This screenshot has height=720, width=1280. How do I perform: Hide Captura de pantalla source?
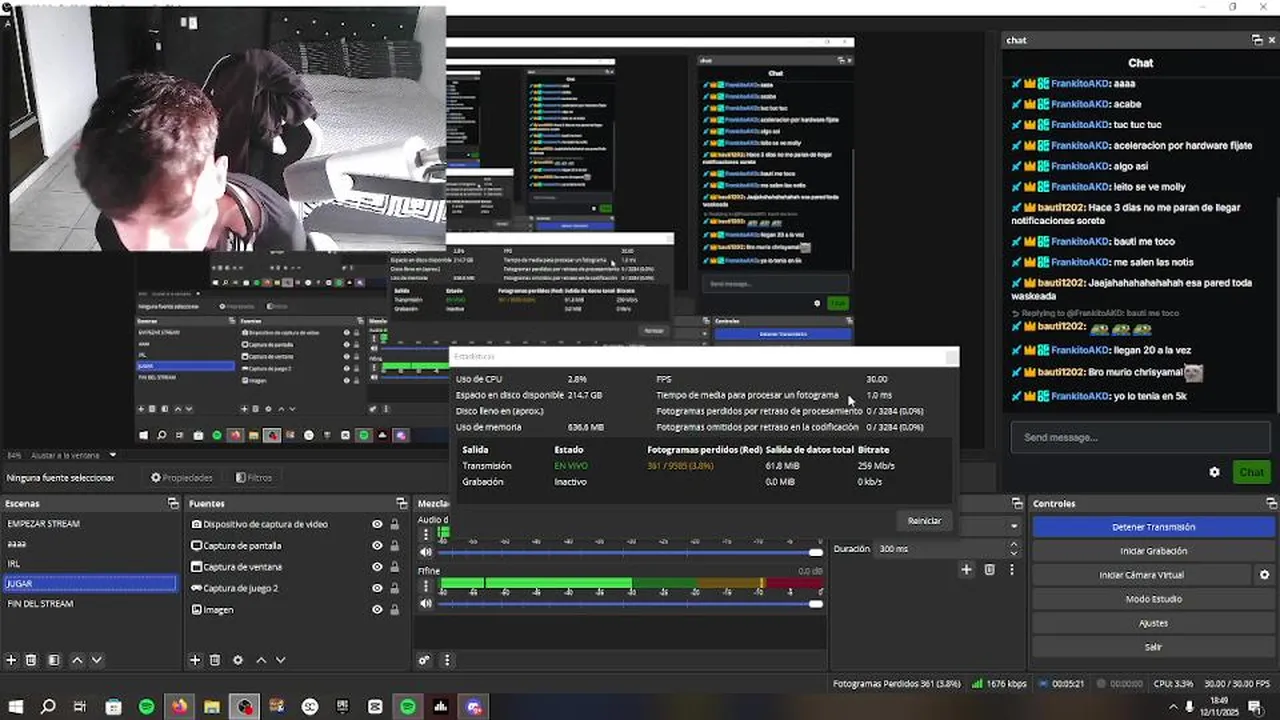(377, 546)
